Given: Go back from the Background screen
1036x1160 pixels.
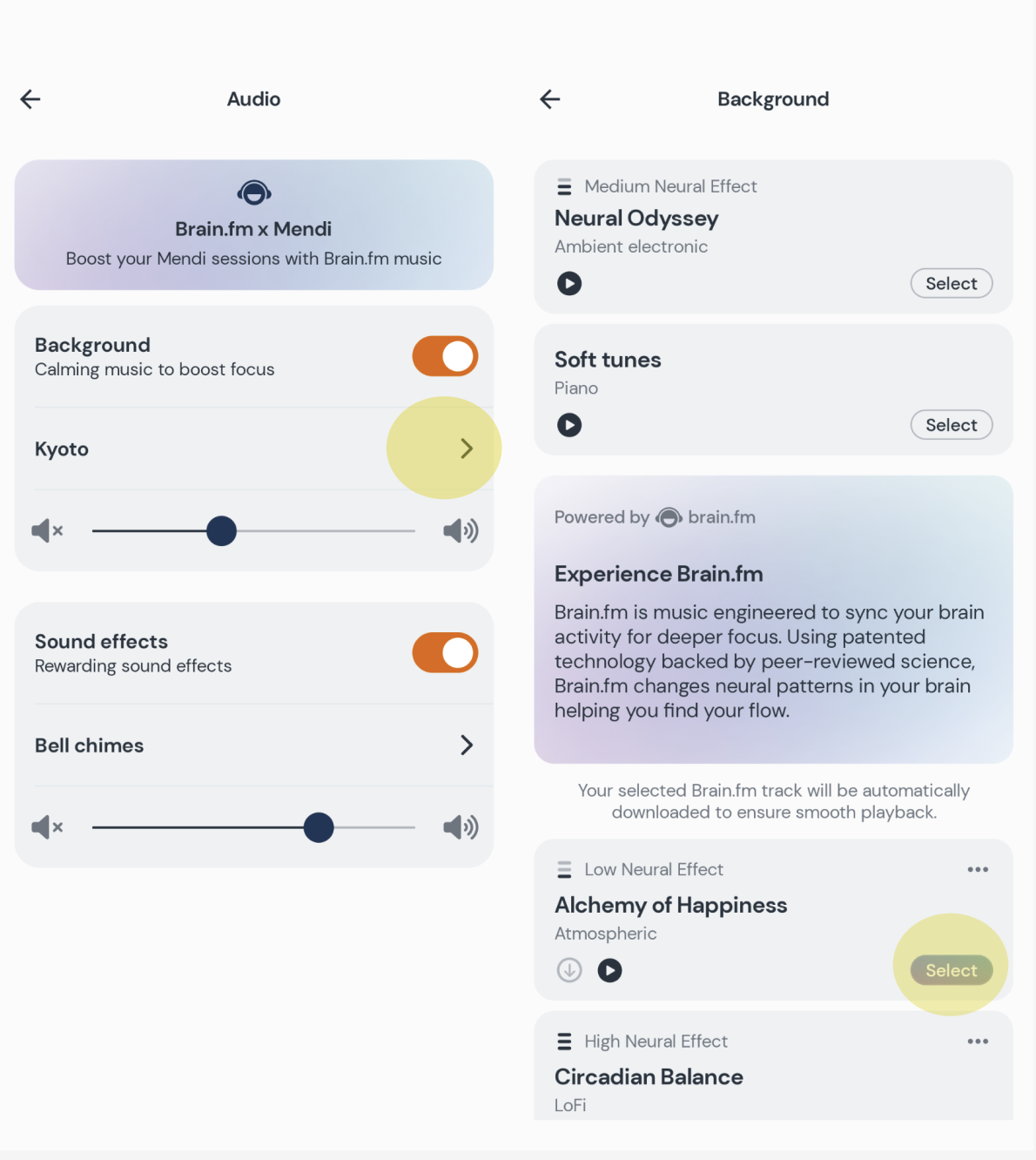Looking at the screenshot, I should point(550,99).
